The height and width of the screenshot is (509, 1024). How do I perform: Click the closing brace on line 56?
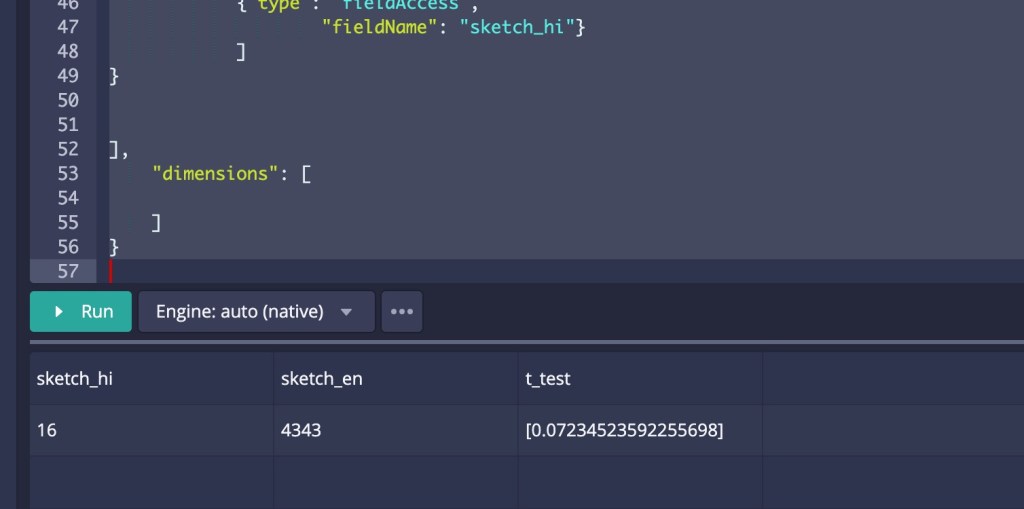(x=114, y=246)
